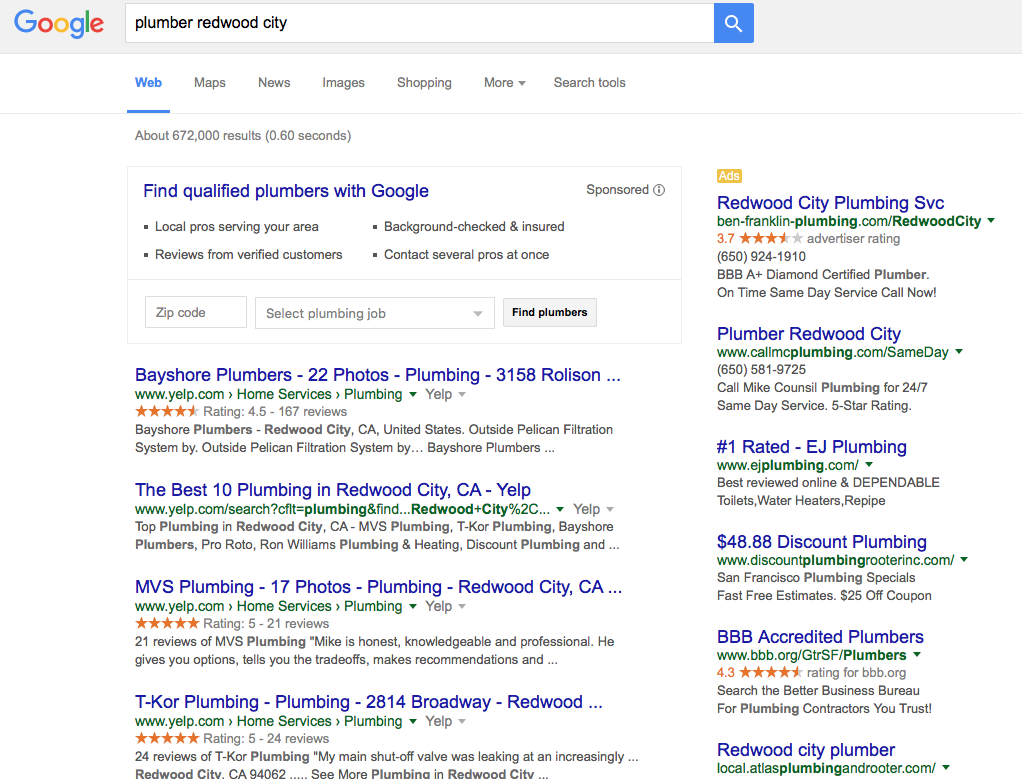Click Plumbing breadcrumb under T-Kor Plumbing
Viewport: 1022px width, 779px height.
click(373, 721)
